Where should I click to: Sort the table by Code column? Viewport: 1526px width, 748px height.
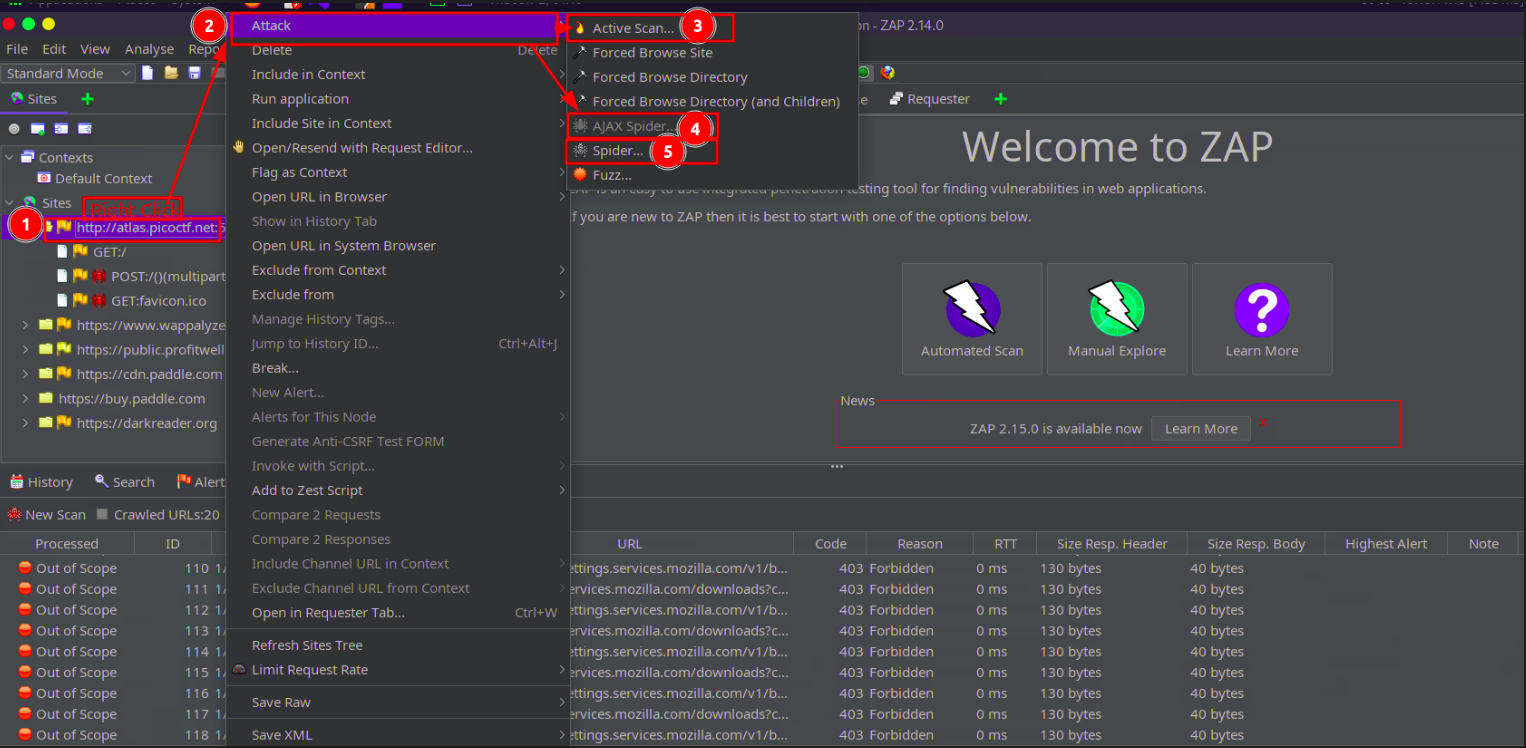830,544
